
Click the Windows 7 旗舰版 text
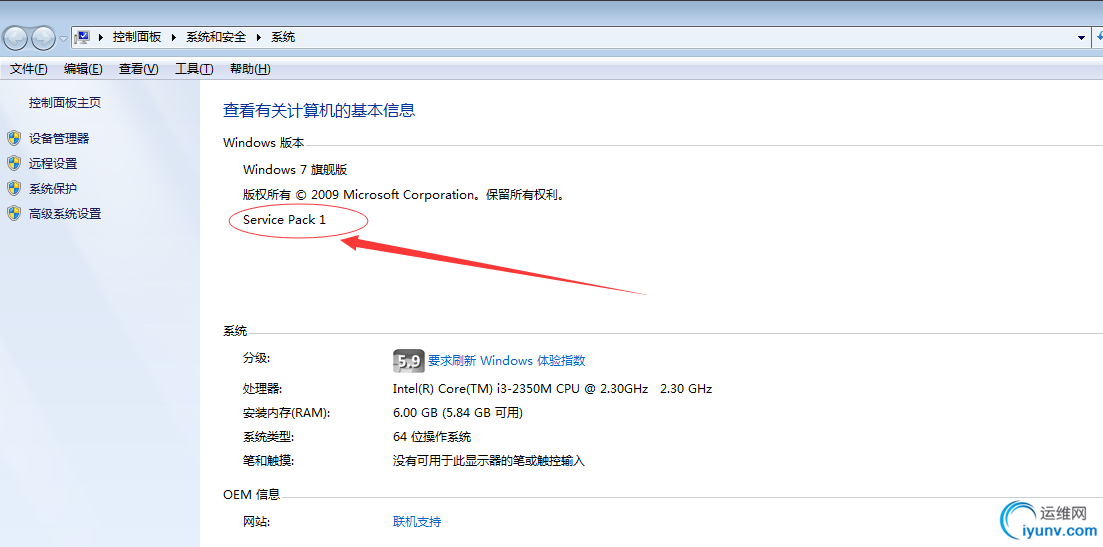click(x=295, y=169)
